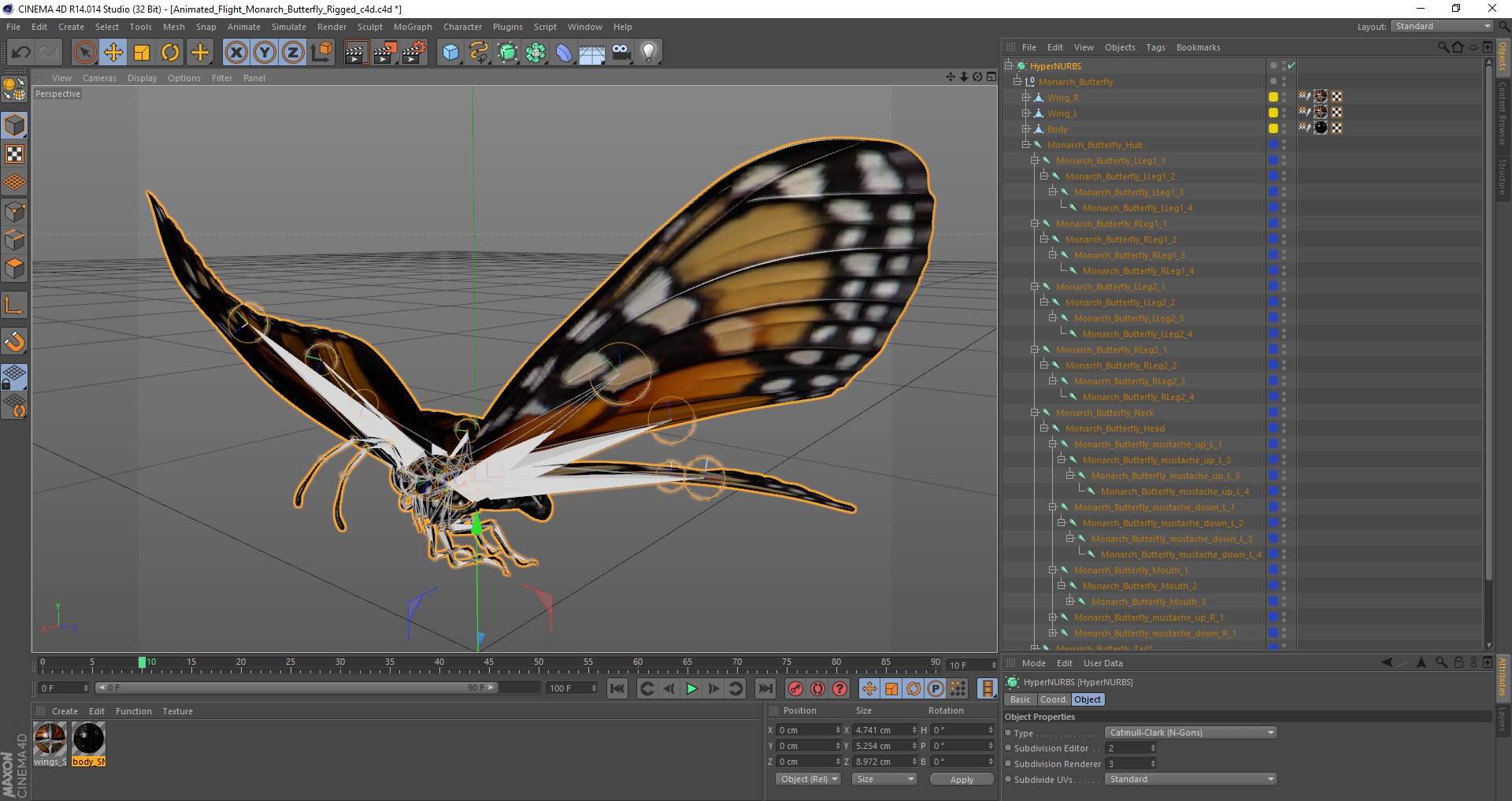Open Tags menu in Object Manager
The height and width of the screenshot is (801, 1512).
coord(1155,47)
